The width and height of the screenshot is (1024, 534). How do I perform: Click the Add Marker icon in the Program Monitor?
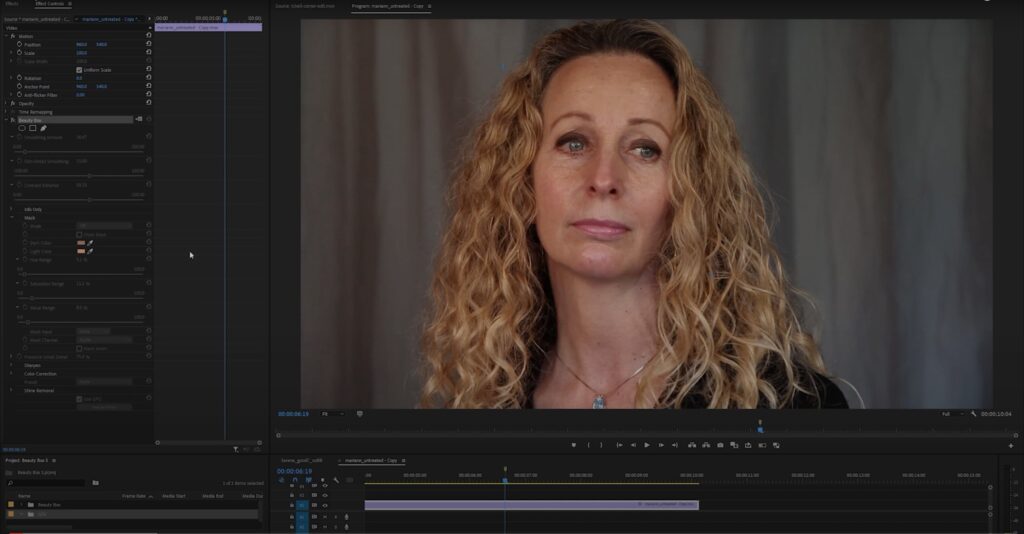click(x=573, y=445)
